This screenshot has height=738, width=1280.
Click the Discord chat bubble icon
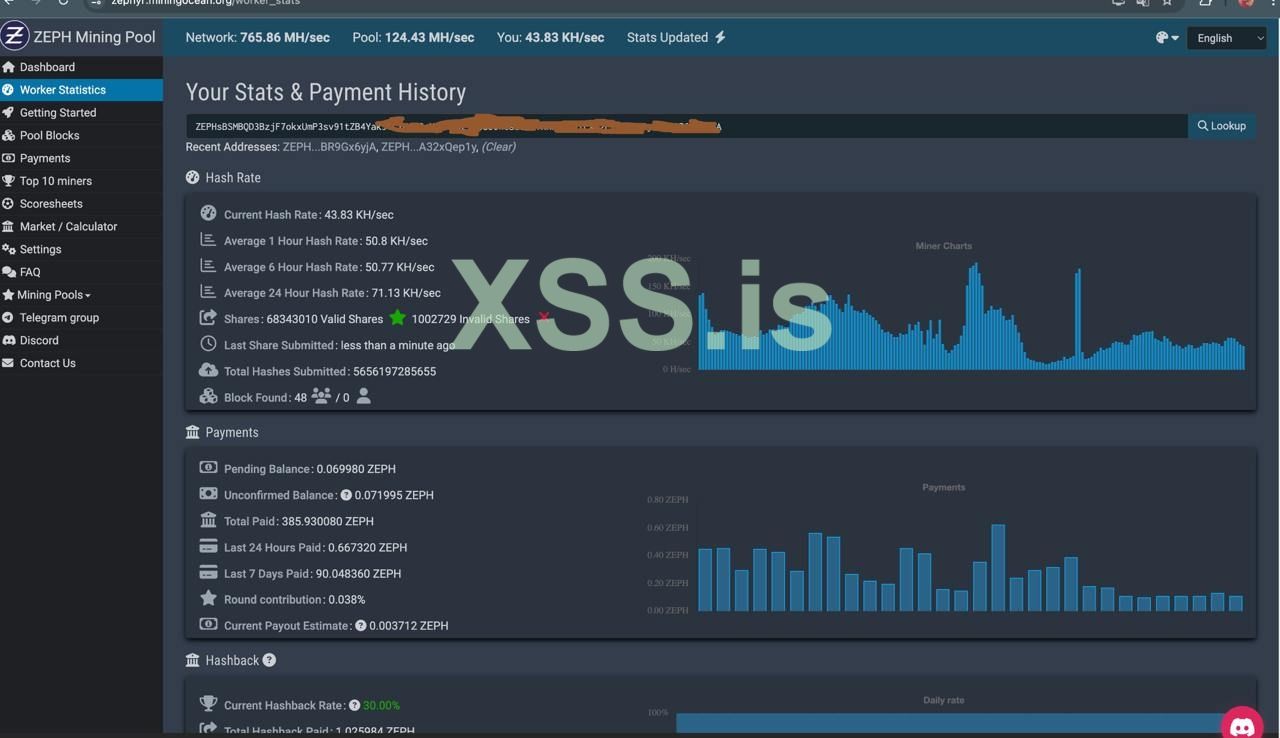point(1242,725)
